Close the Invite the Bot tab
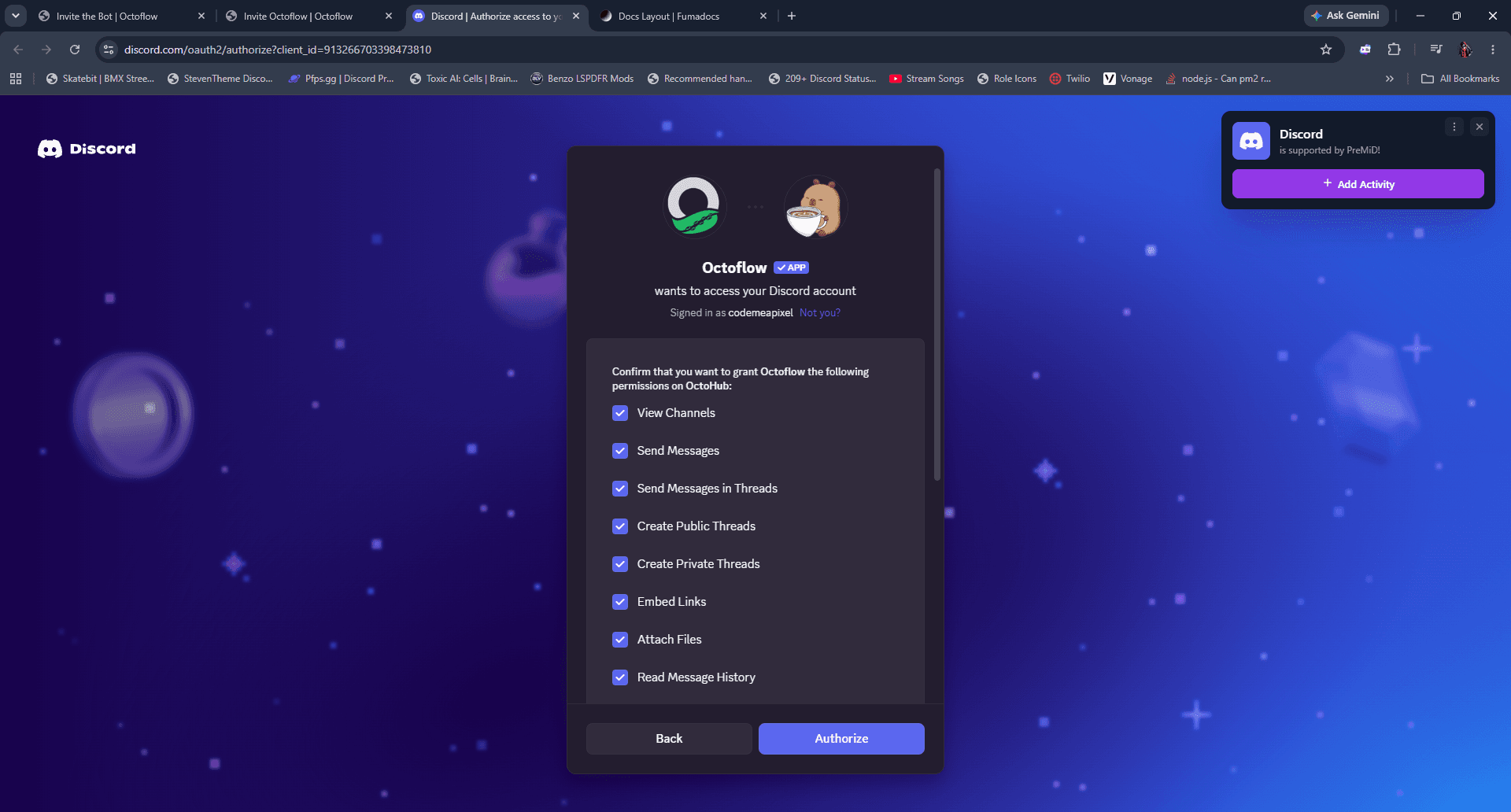This screenshot has height=812, width=1511. click(x=201, y=16)
